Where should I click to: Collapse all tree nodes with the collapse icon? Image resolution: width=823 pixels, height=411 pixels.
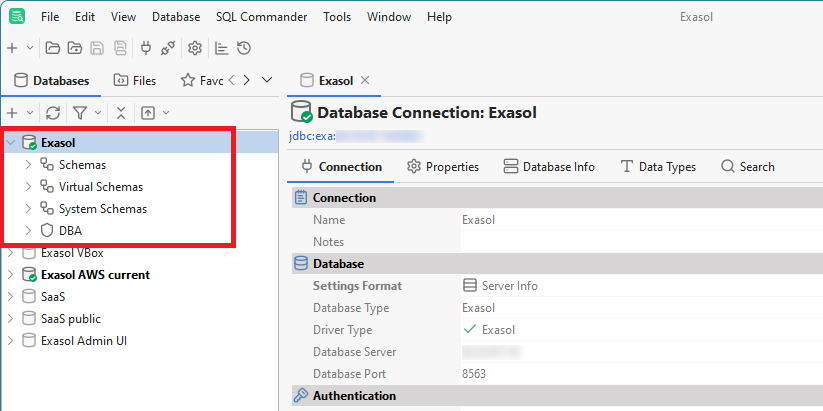[121, 113]
